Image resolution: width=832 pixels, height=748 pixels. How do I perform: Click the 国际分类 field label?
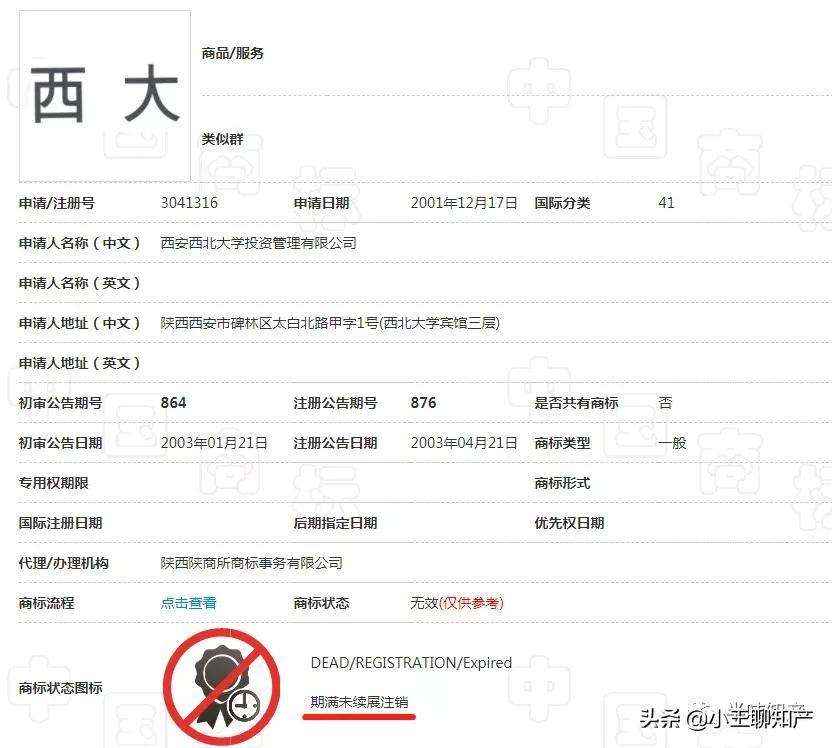pos(562,203)
